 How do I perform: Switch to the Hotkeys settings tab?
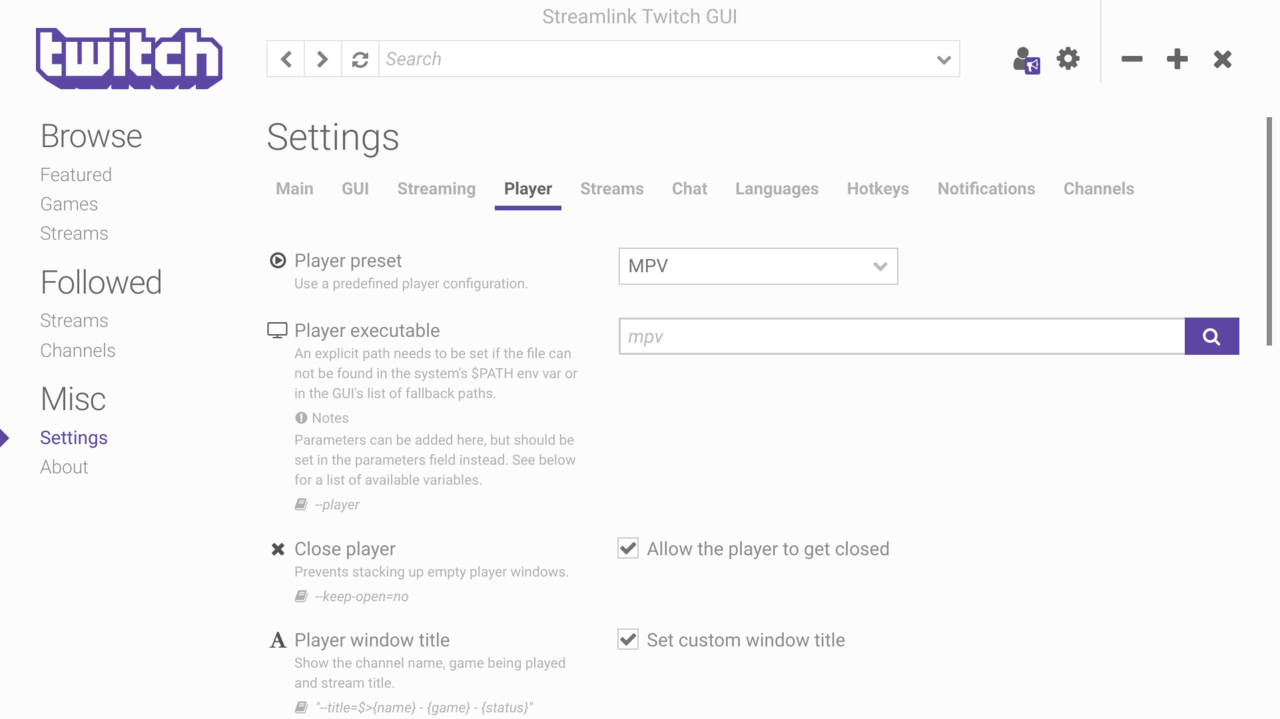click(878, 189)
